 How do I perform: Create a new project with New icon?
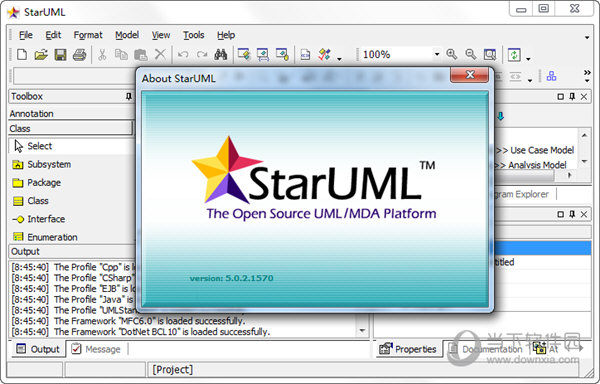pos(22,55)
